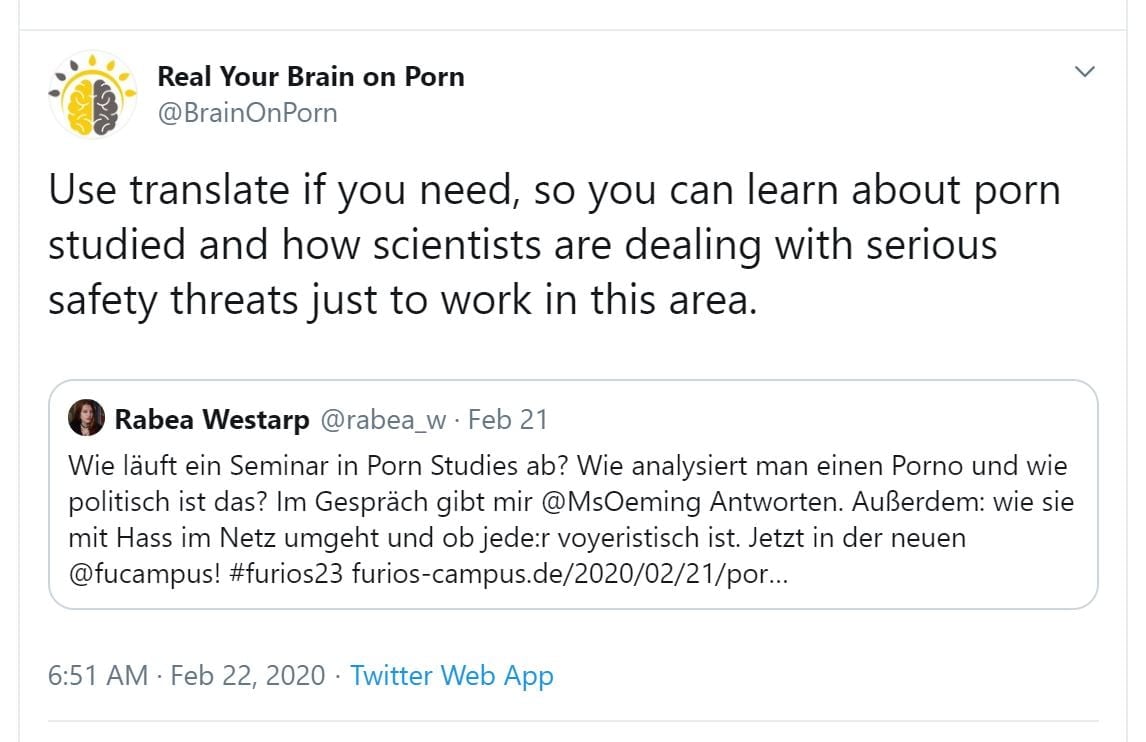The image size is (1146, 742).
Task: Click the 6:51 AM tweet timestamp
Action: 98,676
